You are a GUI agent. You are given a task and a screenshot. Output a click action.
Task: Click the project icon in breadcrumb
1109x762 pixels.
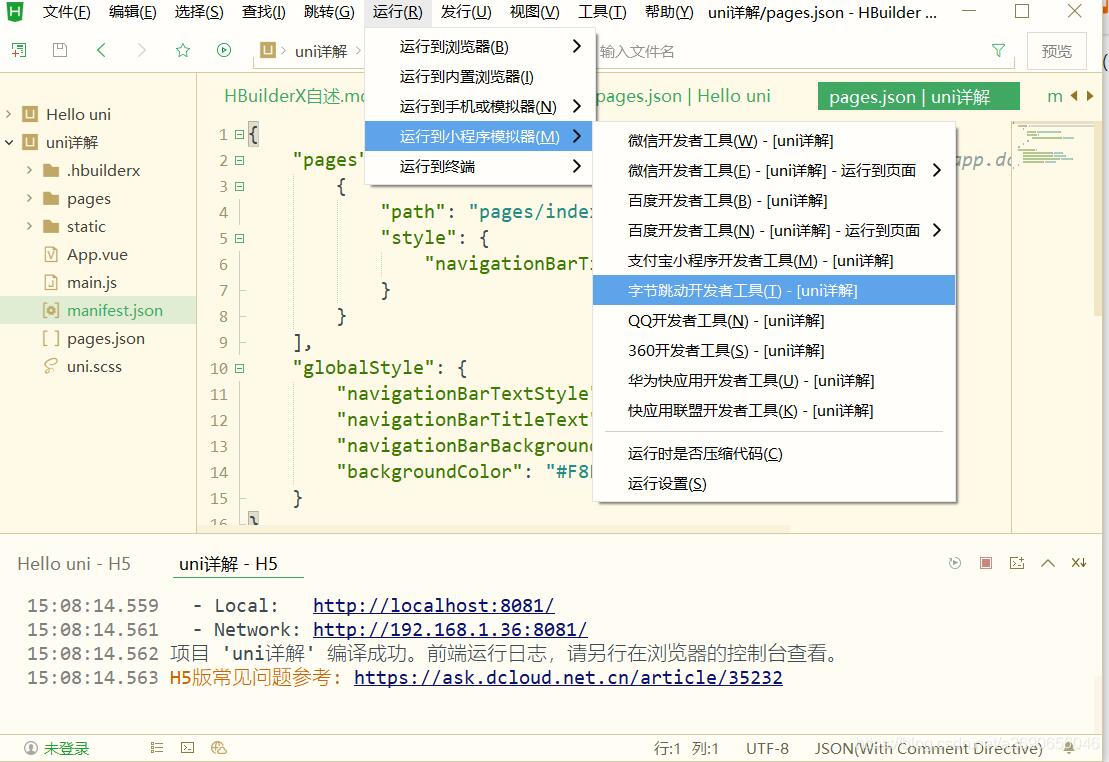click(x=267, y=50)
